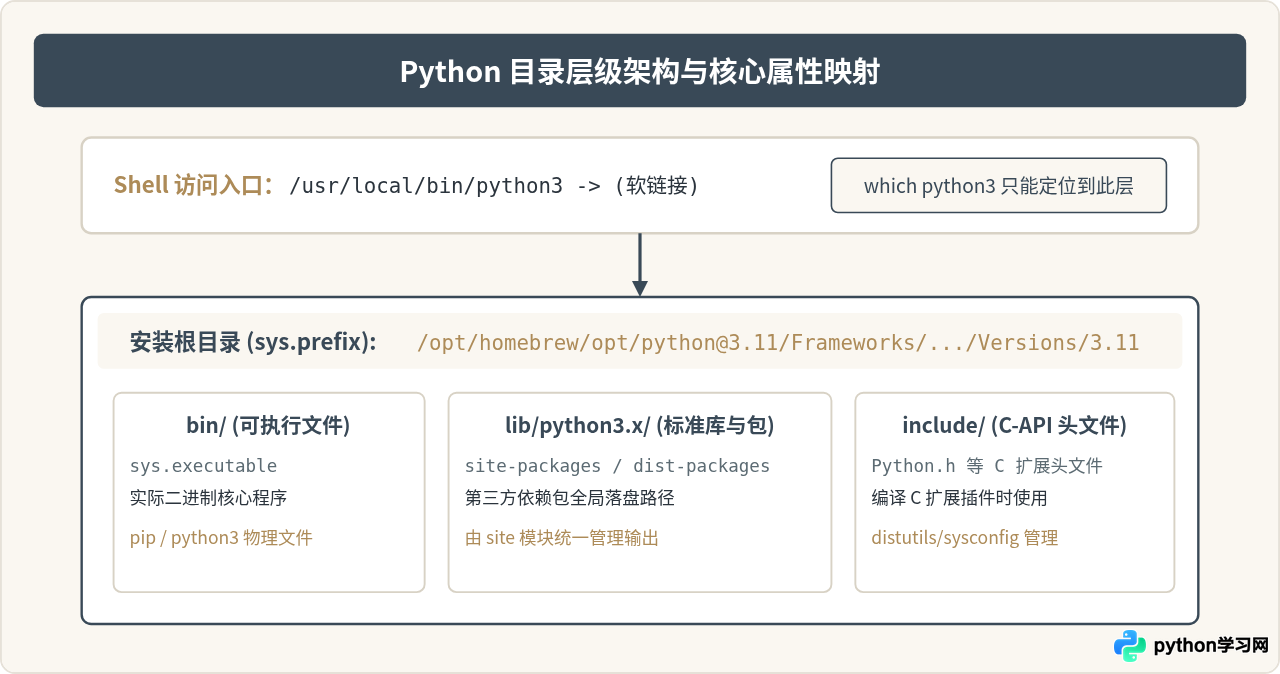Click the title 'Python 目录层级架构与核心属性映射'
Image resolution: width=1280 pixels, height=674 pixels.
point(640,72)
